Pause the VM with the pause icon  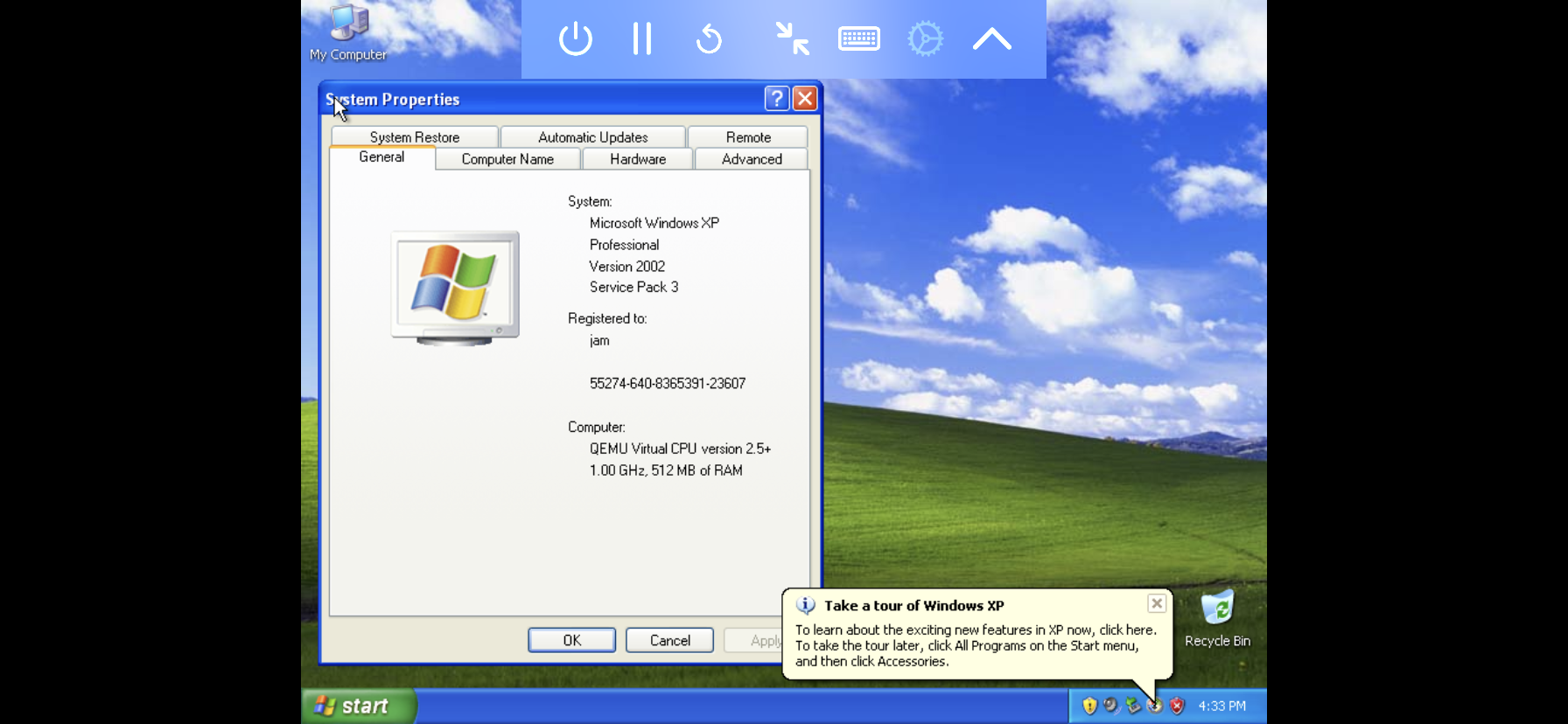[x=642, y=39]
